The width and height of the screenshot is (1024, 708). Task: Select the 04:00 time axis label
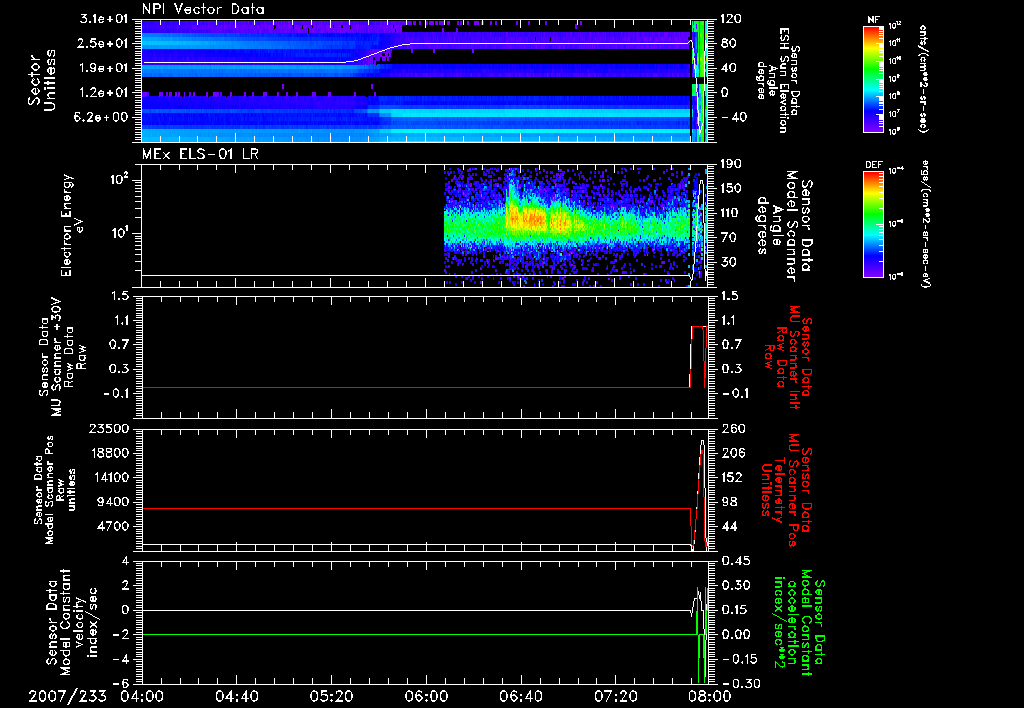142,695
